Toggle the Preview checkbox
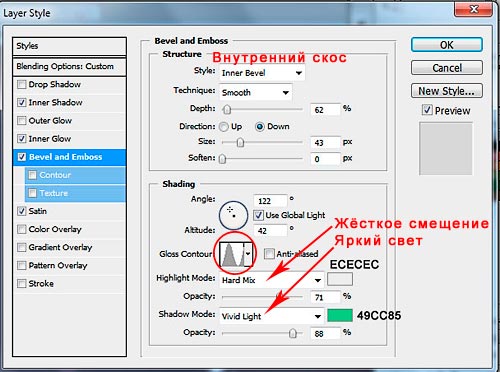The width and height of the screenshot is (500, 372). [427, 110]
